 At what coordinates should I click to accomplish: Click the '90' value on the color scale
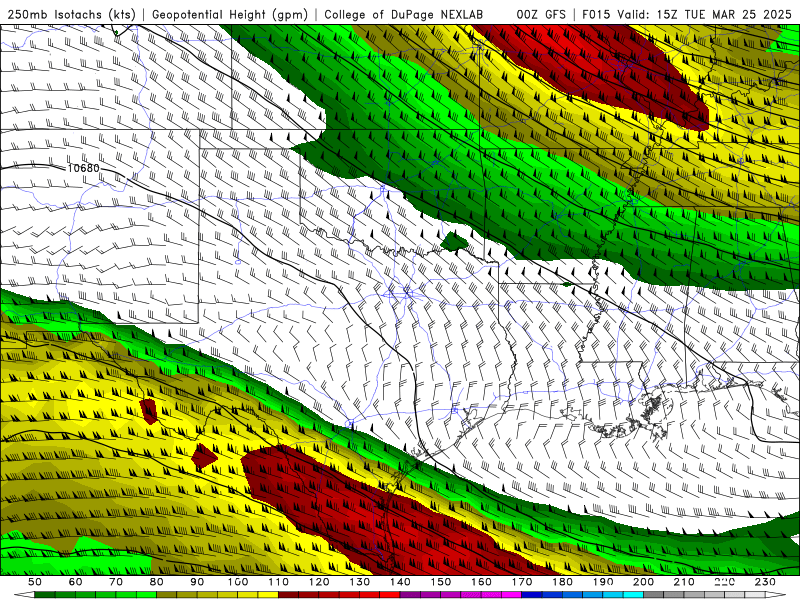197,582
